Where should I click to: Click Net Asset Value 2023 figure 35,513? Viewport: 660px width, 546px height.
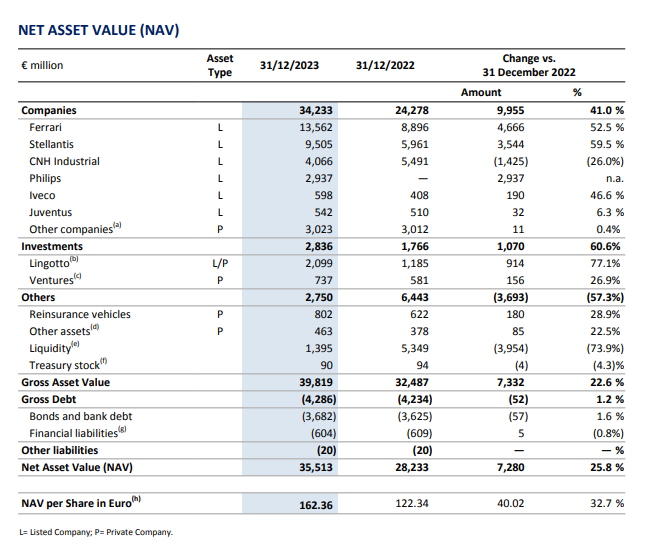(316, 467)
